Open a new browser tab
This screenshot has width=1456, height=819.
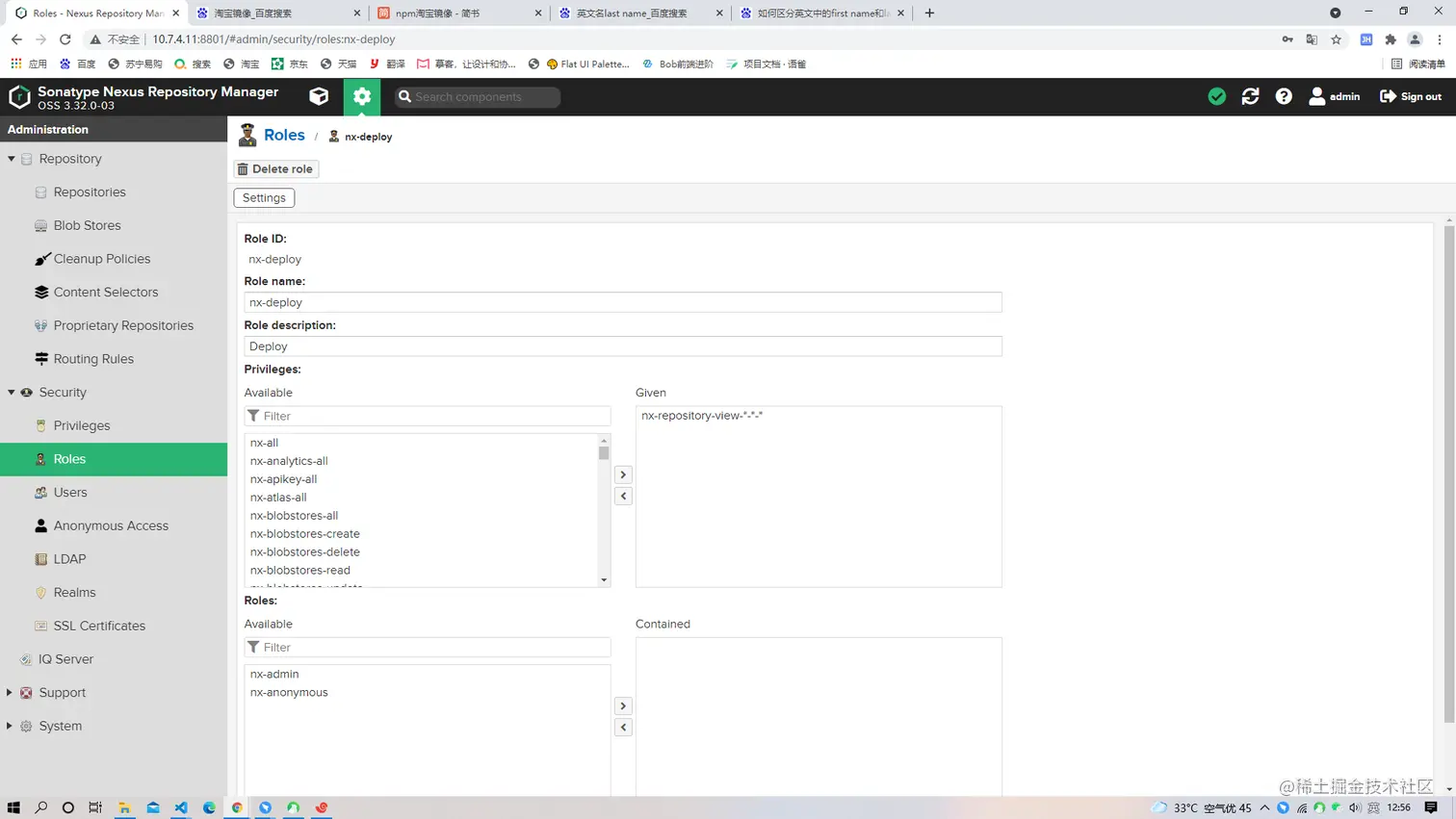[929, 13]
